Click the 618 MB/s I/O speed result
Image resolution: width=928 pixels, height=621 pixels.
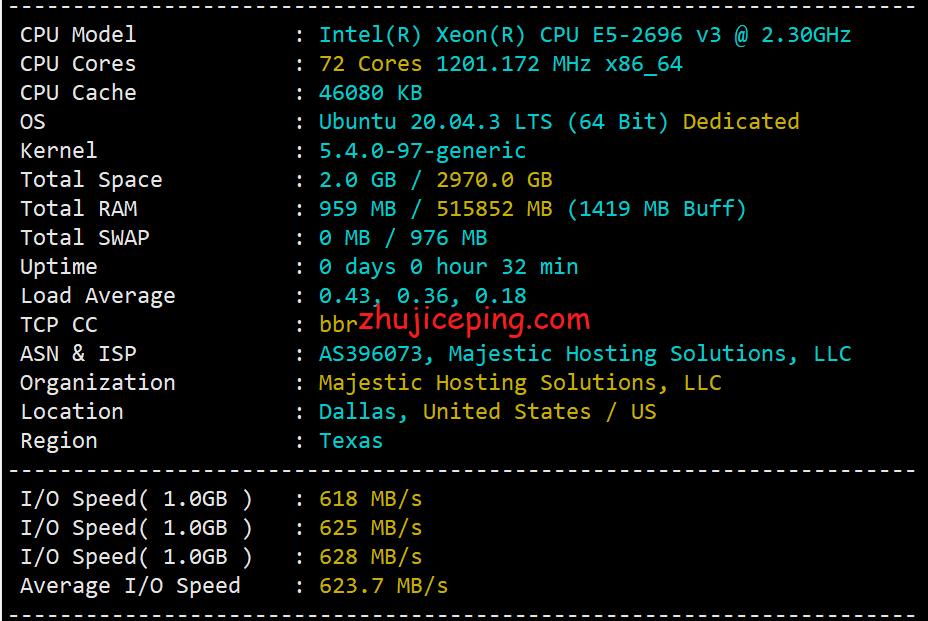click(x=370, y=499)
